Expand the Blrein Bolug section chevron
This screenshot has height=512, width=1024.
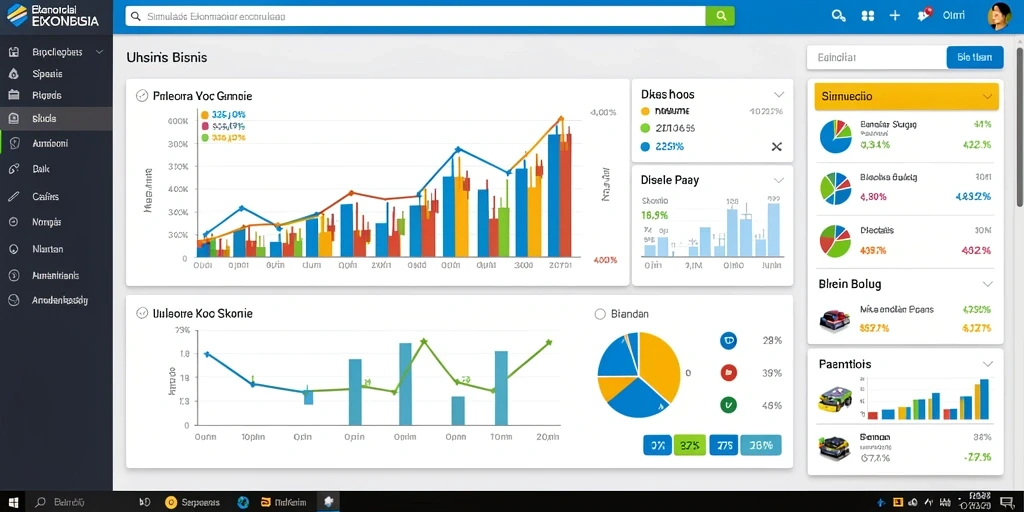pos(987,284)
